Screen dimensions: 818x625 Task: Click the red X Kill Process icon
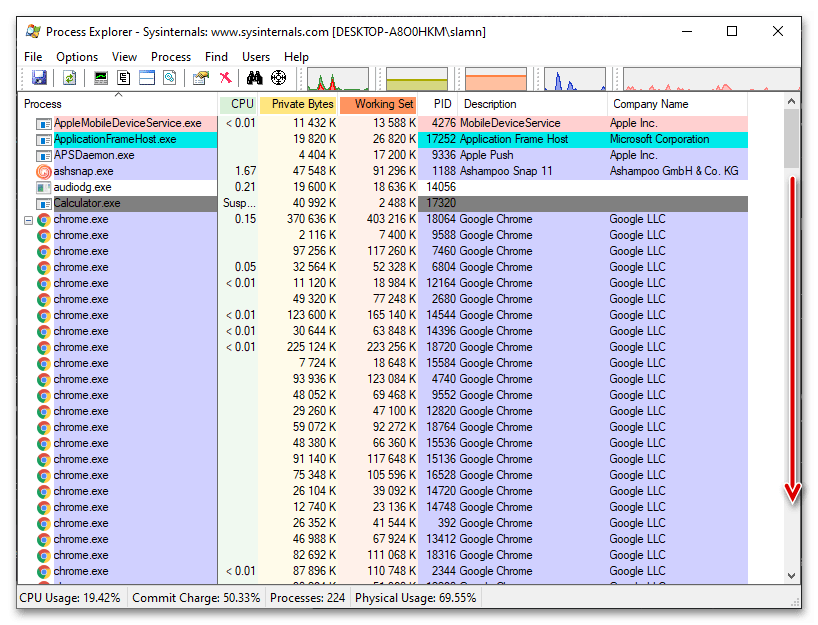click(x=226, y=78)
